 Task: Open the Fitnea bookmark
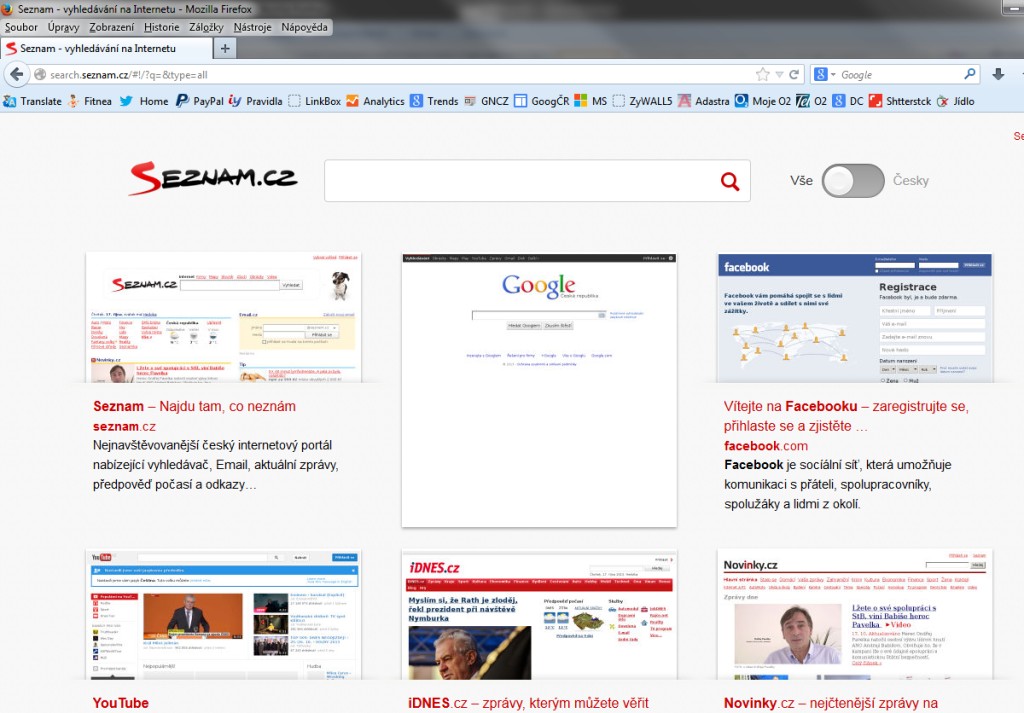89,101
